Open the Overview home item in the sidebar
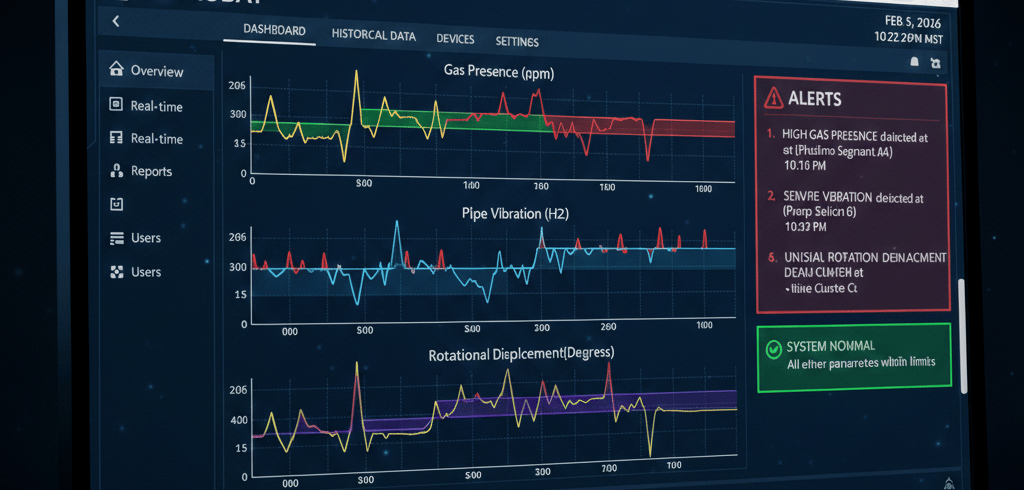 click(156, 71)
